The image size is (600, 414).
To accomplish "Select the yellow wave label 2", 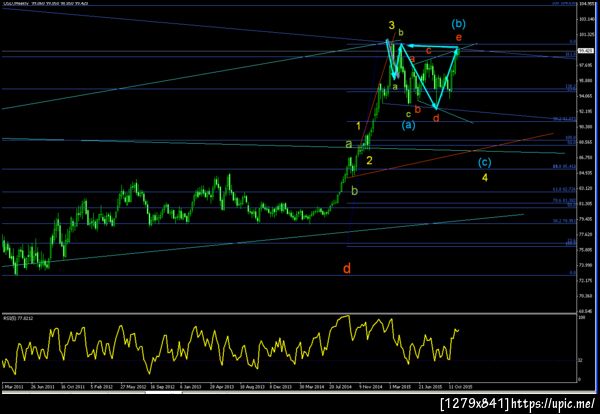I will pyautogui.click(x=369, y=160).
